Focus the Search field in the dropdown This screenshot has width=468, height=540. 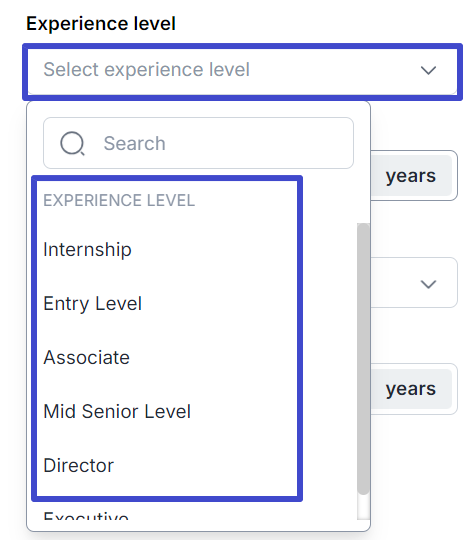pos(198,143)
